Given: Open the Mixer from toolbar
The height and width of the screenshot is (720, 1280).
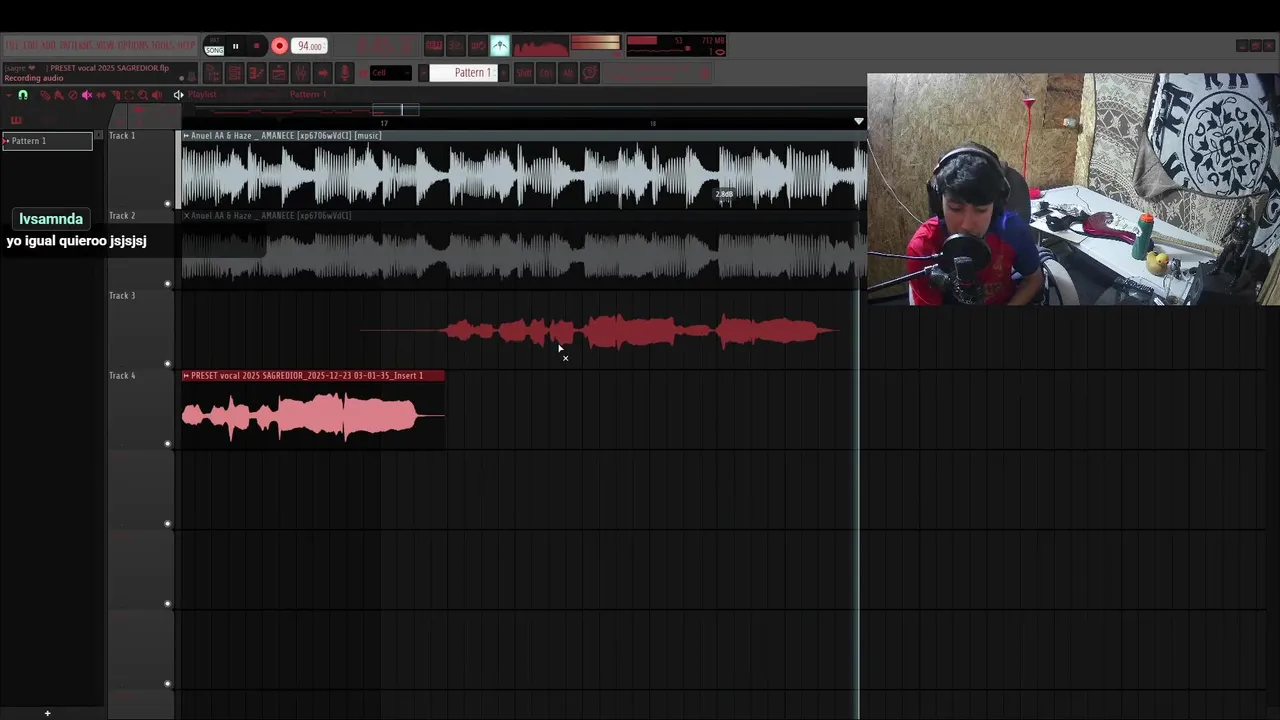Looking at the screenshot, I should [300, 73].
